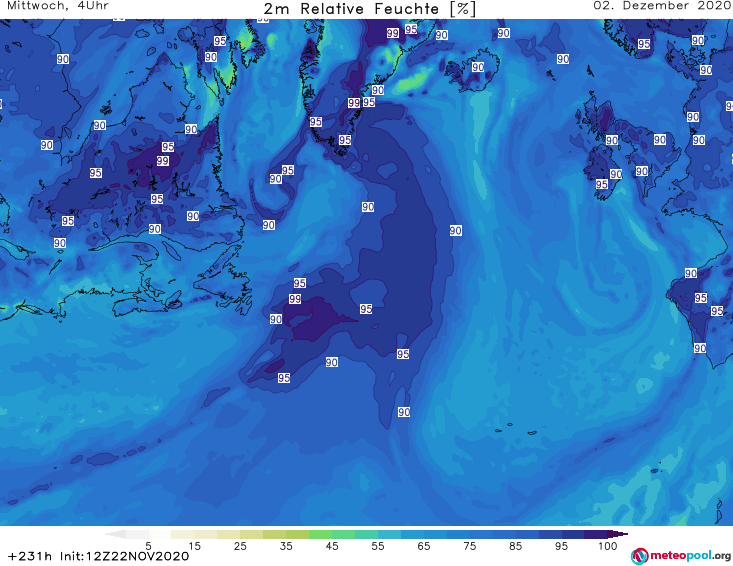Click the meteopool.org logo icon

tap(640, 556)
